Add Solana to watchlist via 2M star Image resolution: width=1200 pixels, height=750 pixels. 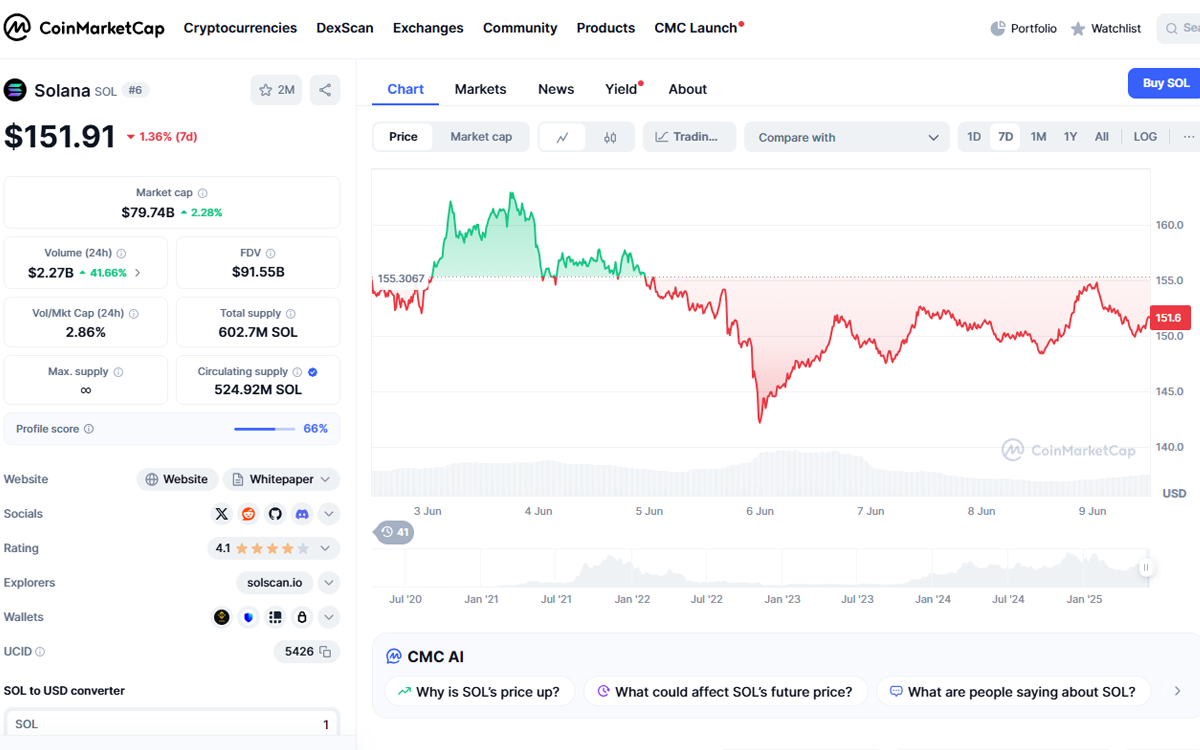coord(276,90)
